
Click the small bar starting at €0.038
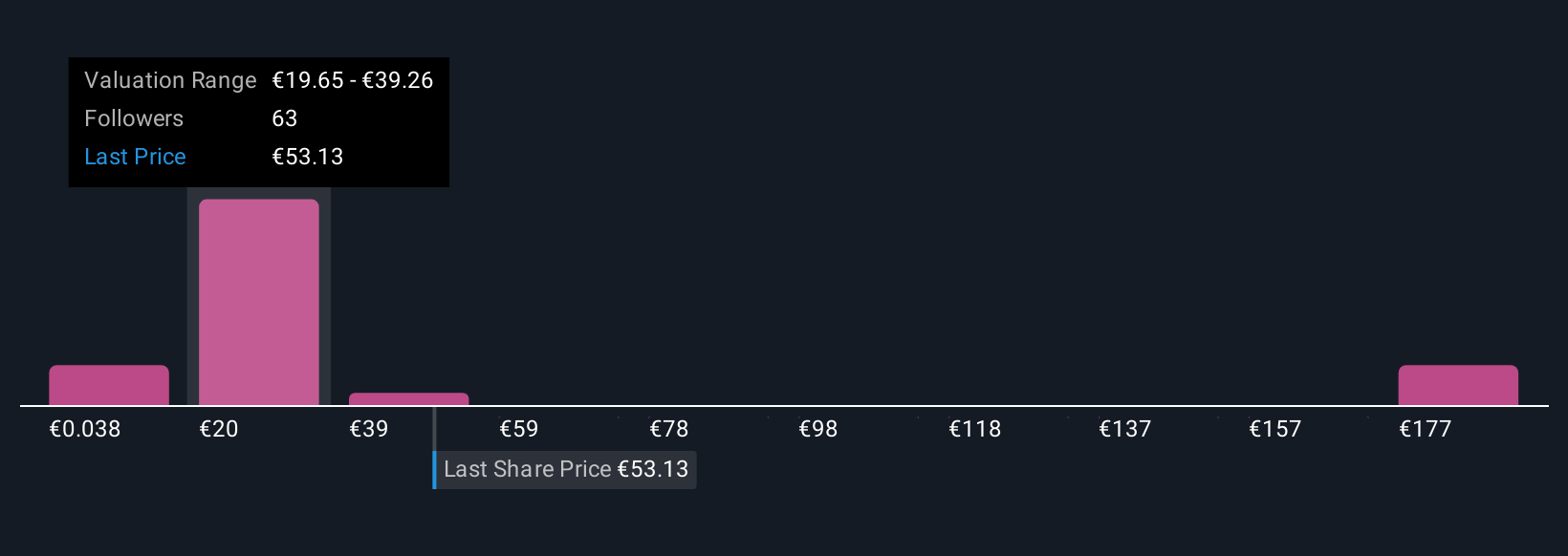[109, 385]
